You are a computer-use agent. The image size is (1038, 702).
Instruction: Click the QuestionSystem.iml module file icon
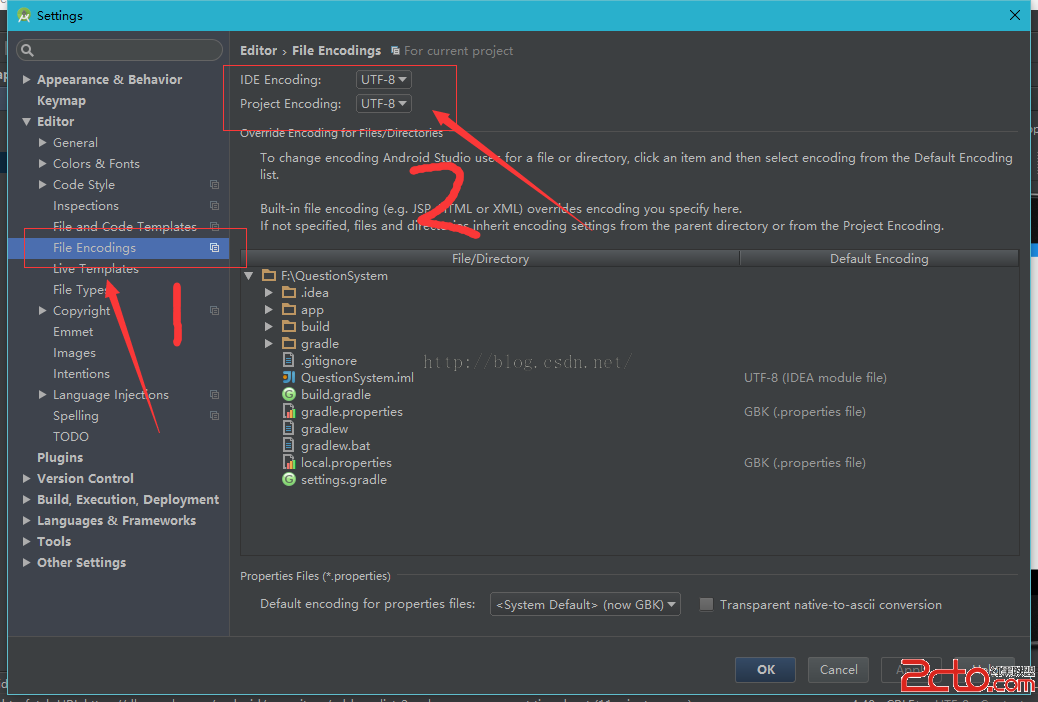(289, 377)
